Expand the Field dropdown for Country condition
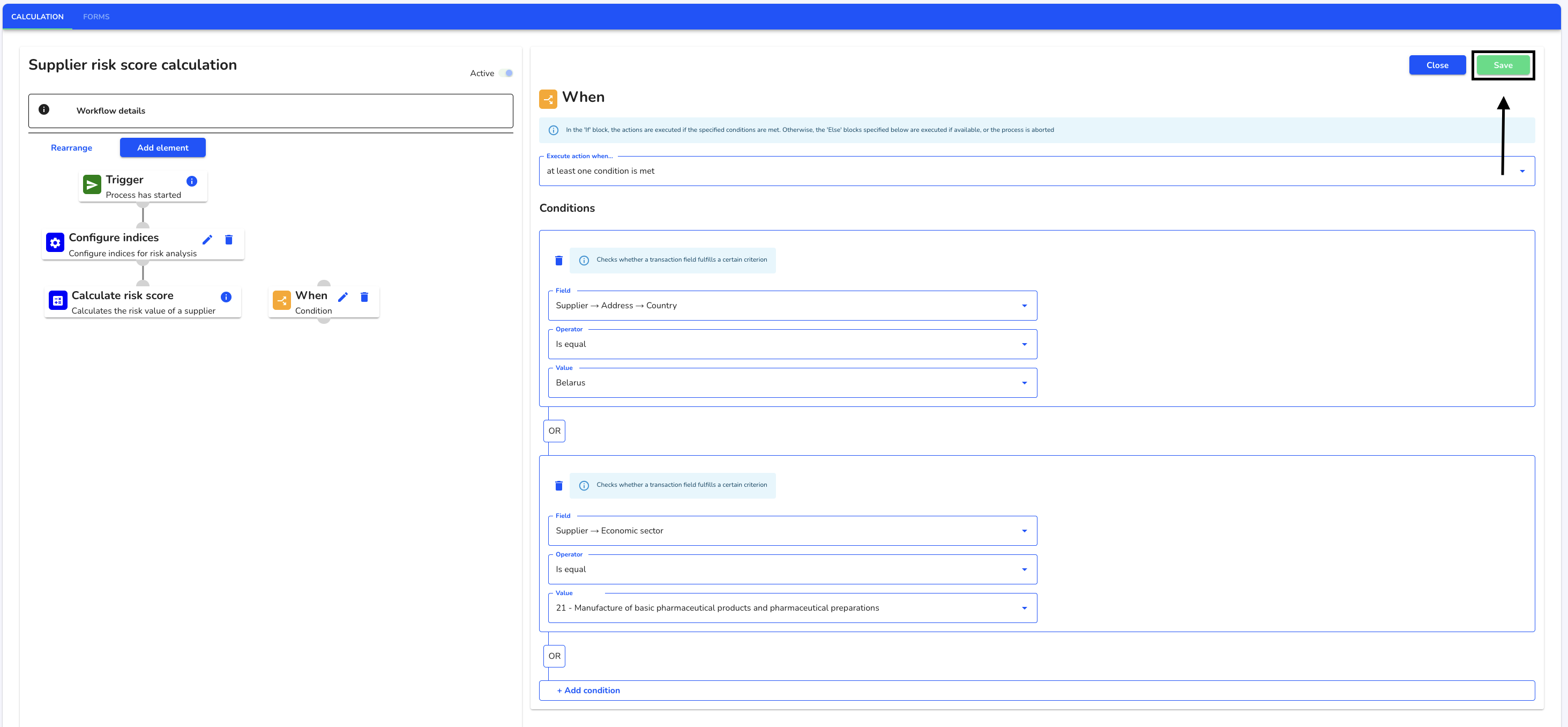 tap(1026, 305)
